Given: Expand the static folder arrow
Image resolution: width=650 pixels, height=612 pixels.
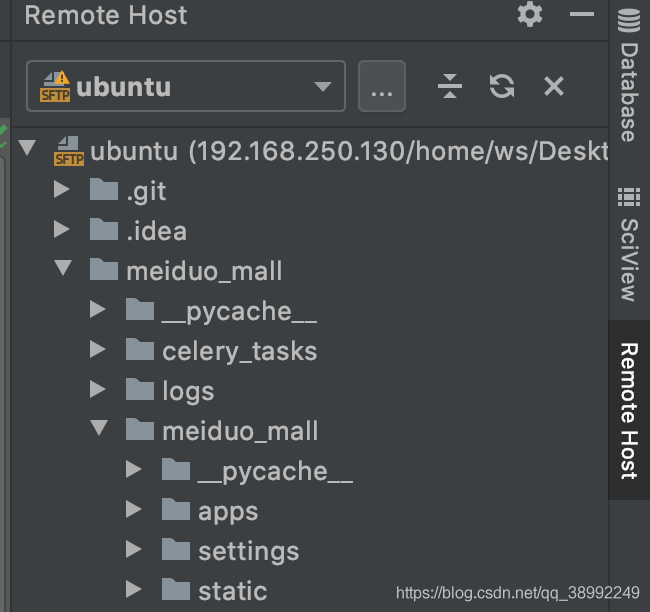Looking at the screenshot, I should (134, 589).
